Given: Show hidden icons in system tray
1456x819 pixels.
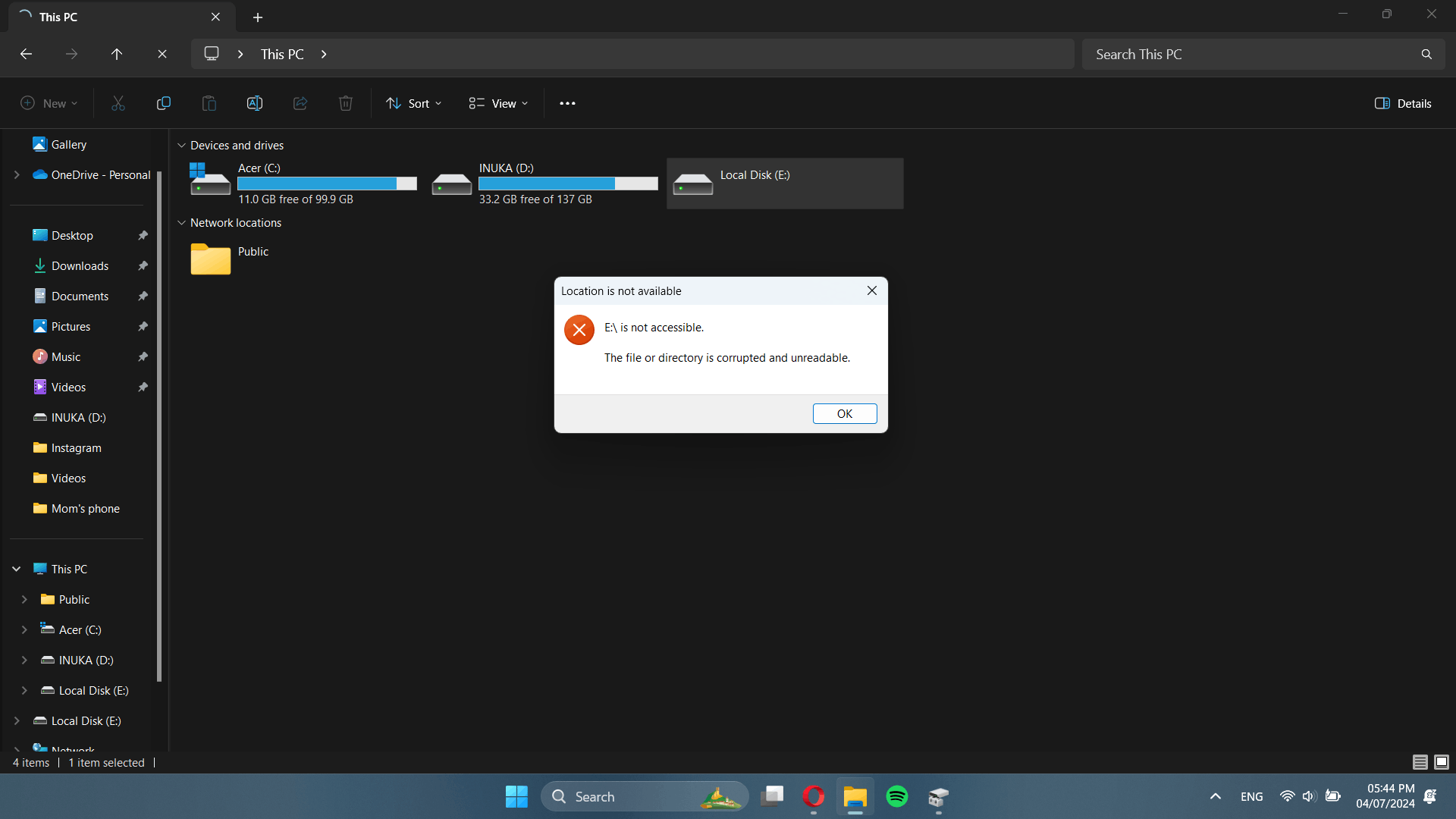Looking at the screenshot, I should [x=1216, y=796].
